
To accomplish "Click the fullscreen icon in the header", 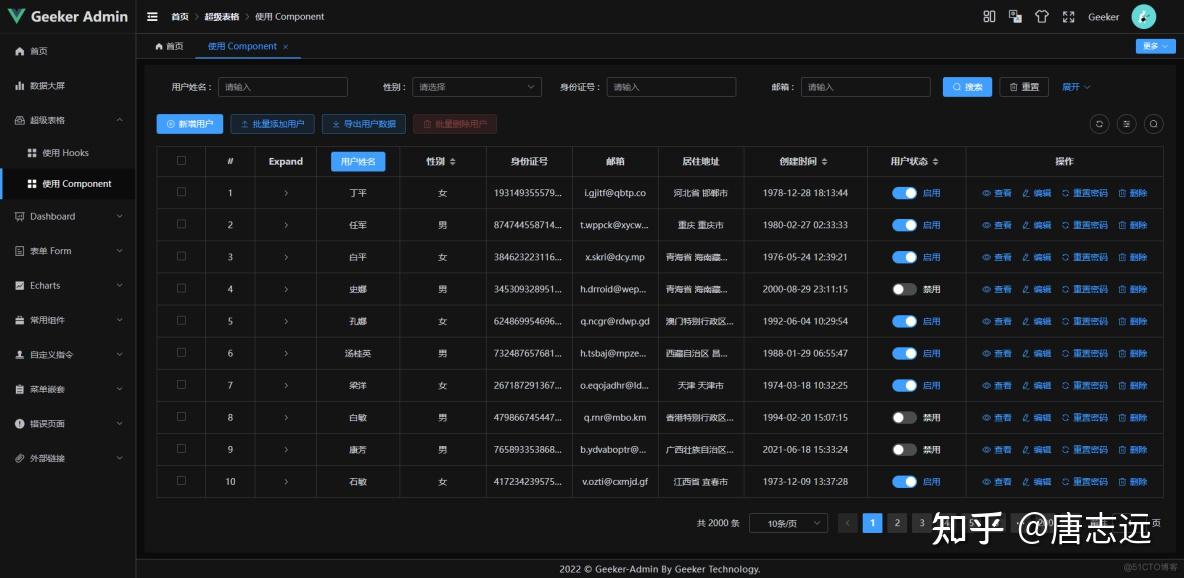I will pyautogui.click(x=1069, y=16).
